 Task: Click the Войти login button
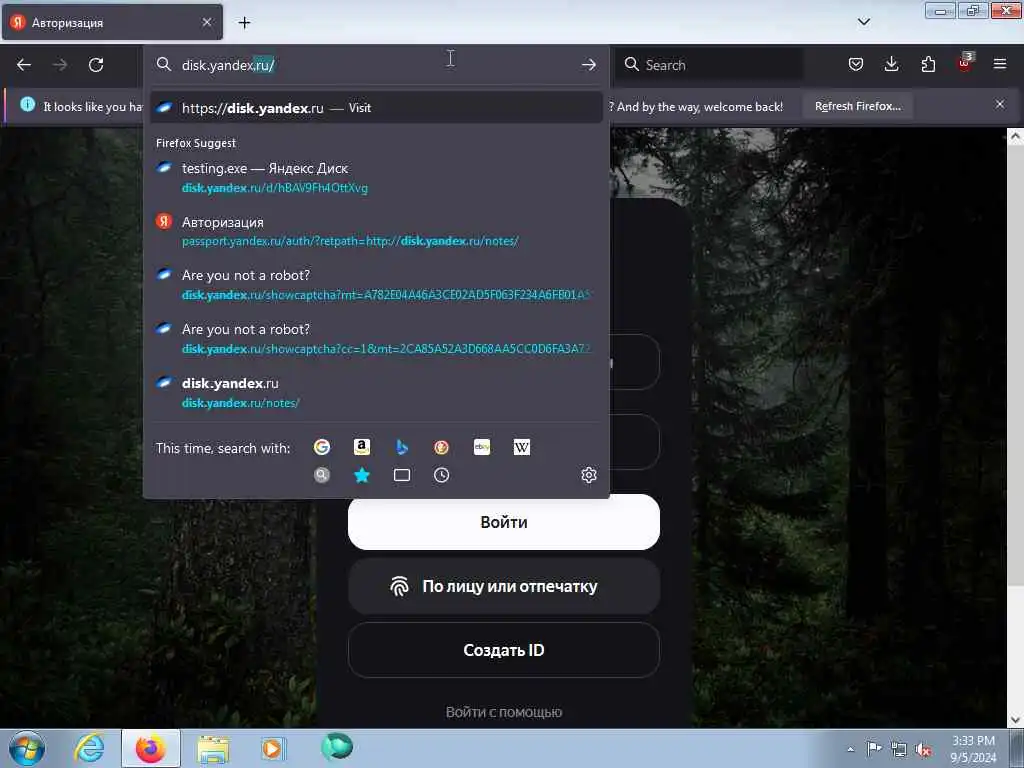(x=504, y=522)
